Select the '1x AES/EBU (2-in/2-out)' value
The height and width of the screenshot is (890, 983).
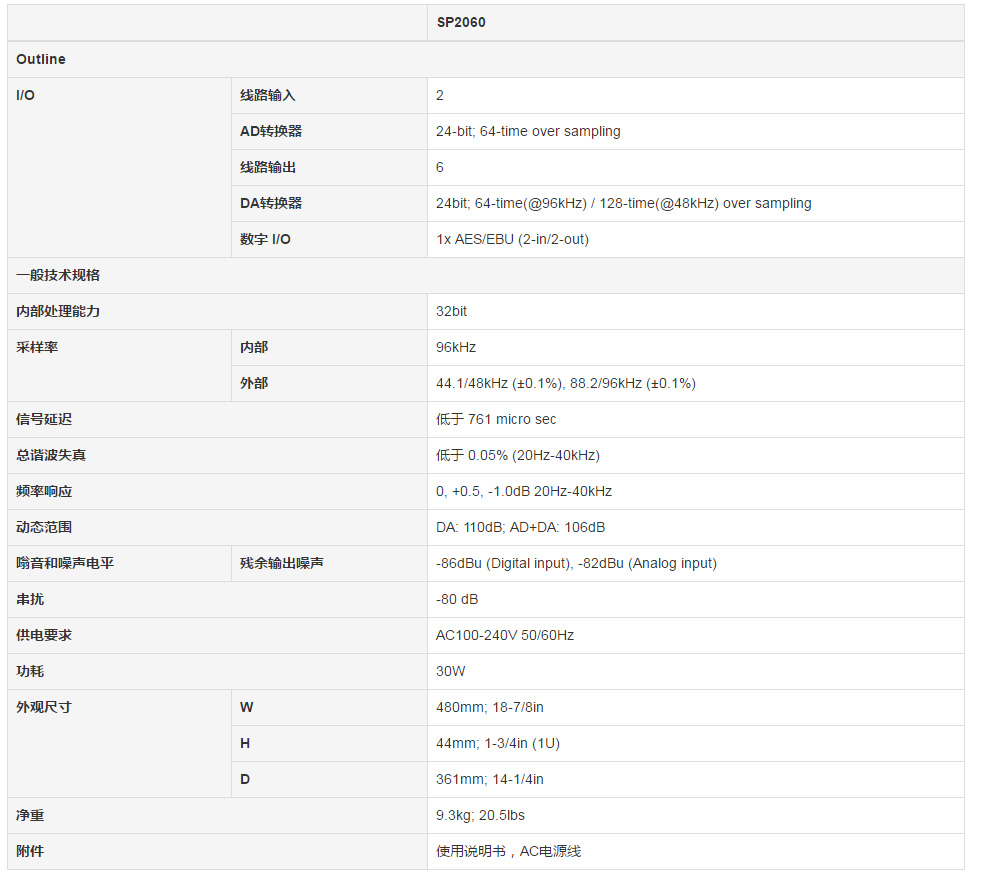point(519,239)
